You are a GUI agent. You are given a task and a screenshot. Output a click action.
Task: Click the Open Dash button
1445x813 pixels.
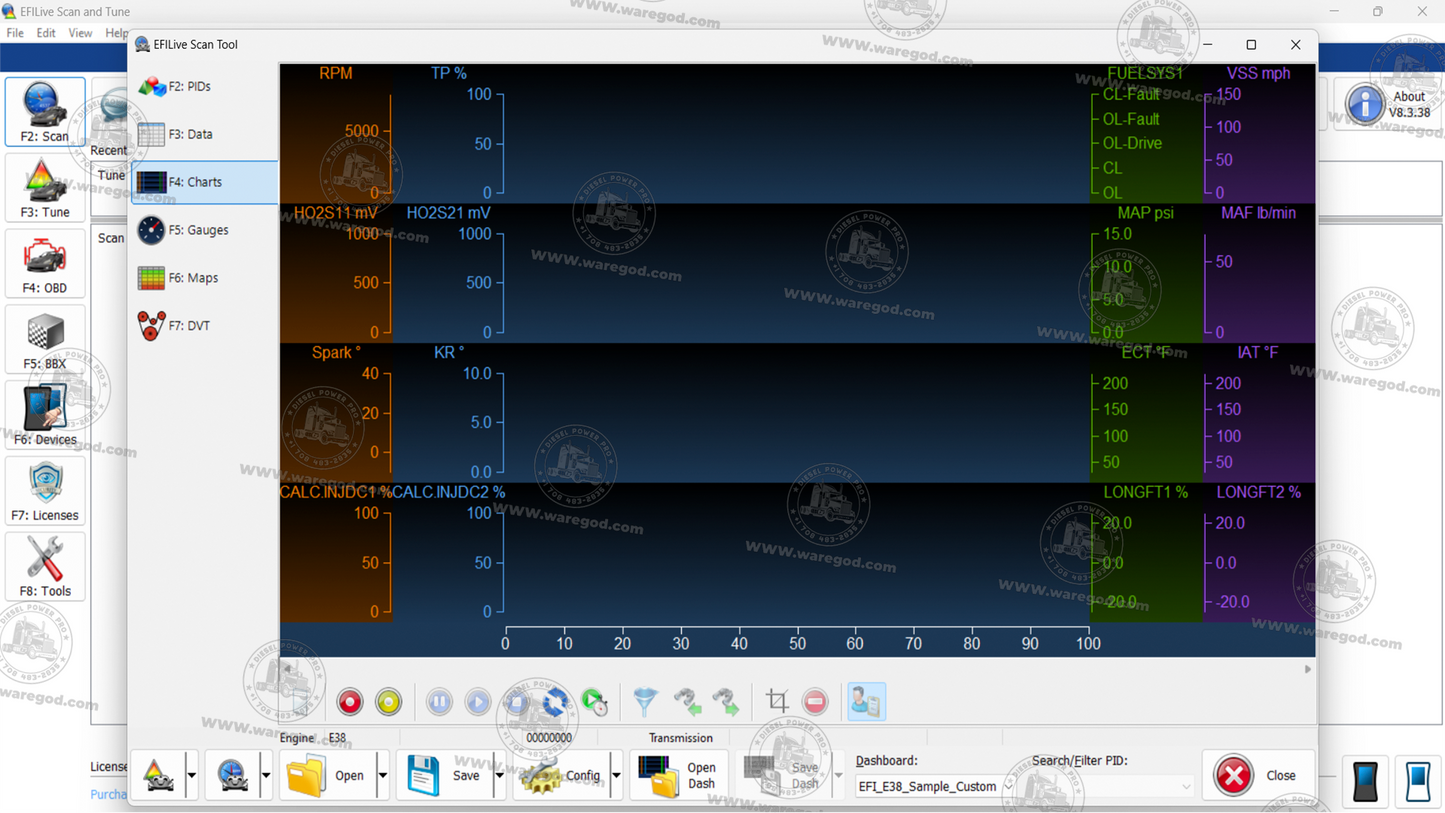[x=679, y=775]
